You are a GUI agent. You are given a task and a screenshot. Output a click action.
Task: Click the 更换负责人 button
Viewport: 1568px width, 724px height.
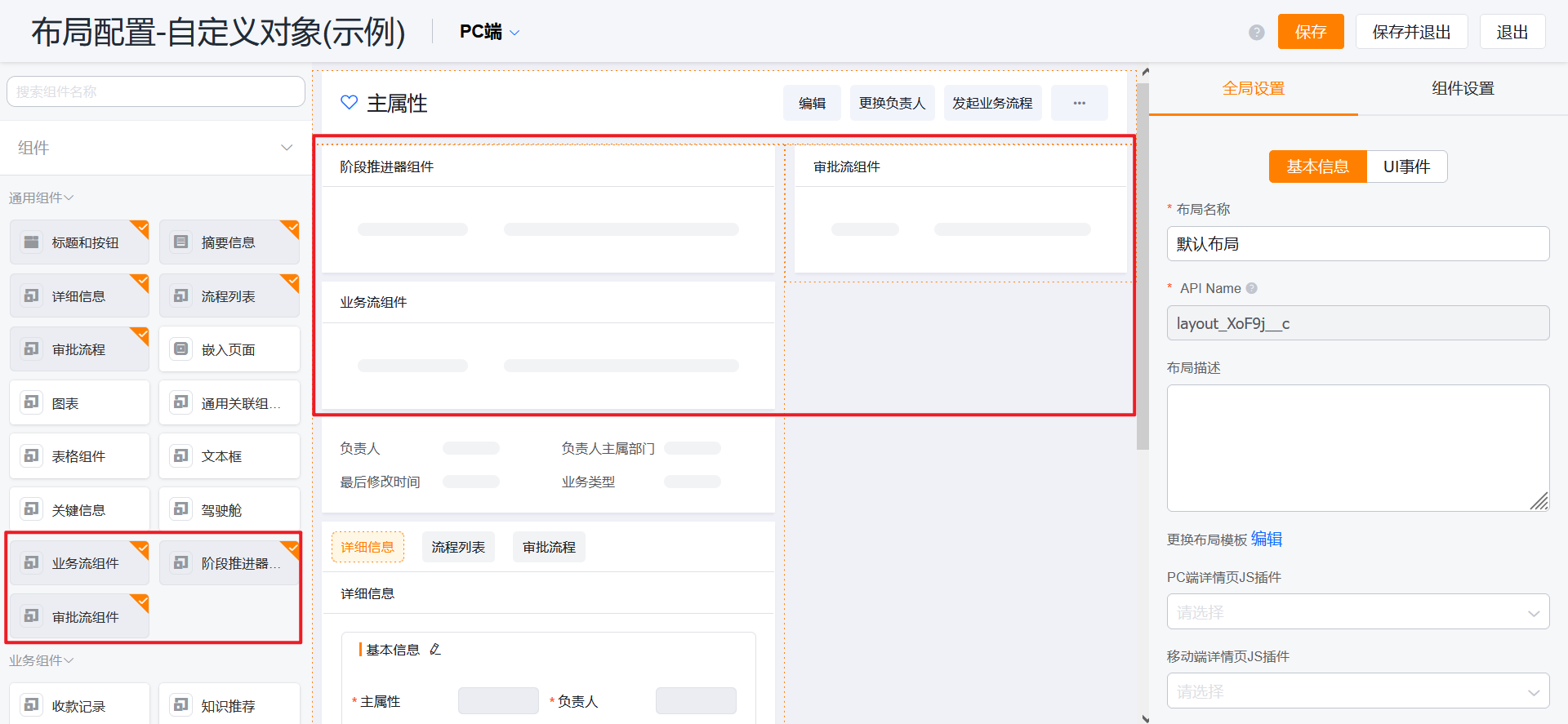(892, 103)
